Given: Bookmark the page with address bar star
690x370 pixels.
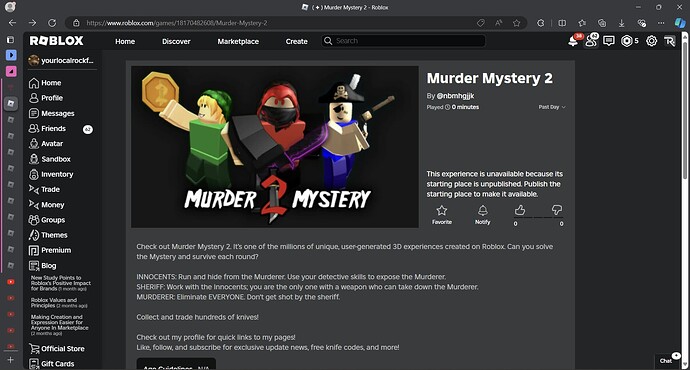Looking at the screenshot, I should pos(517,23).
